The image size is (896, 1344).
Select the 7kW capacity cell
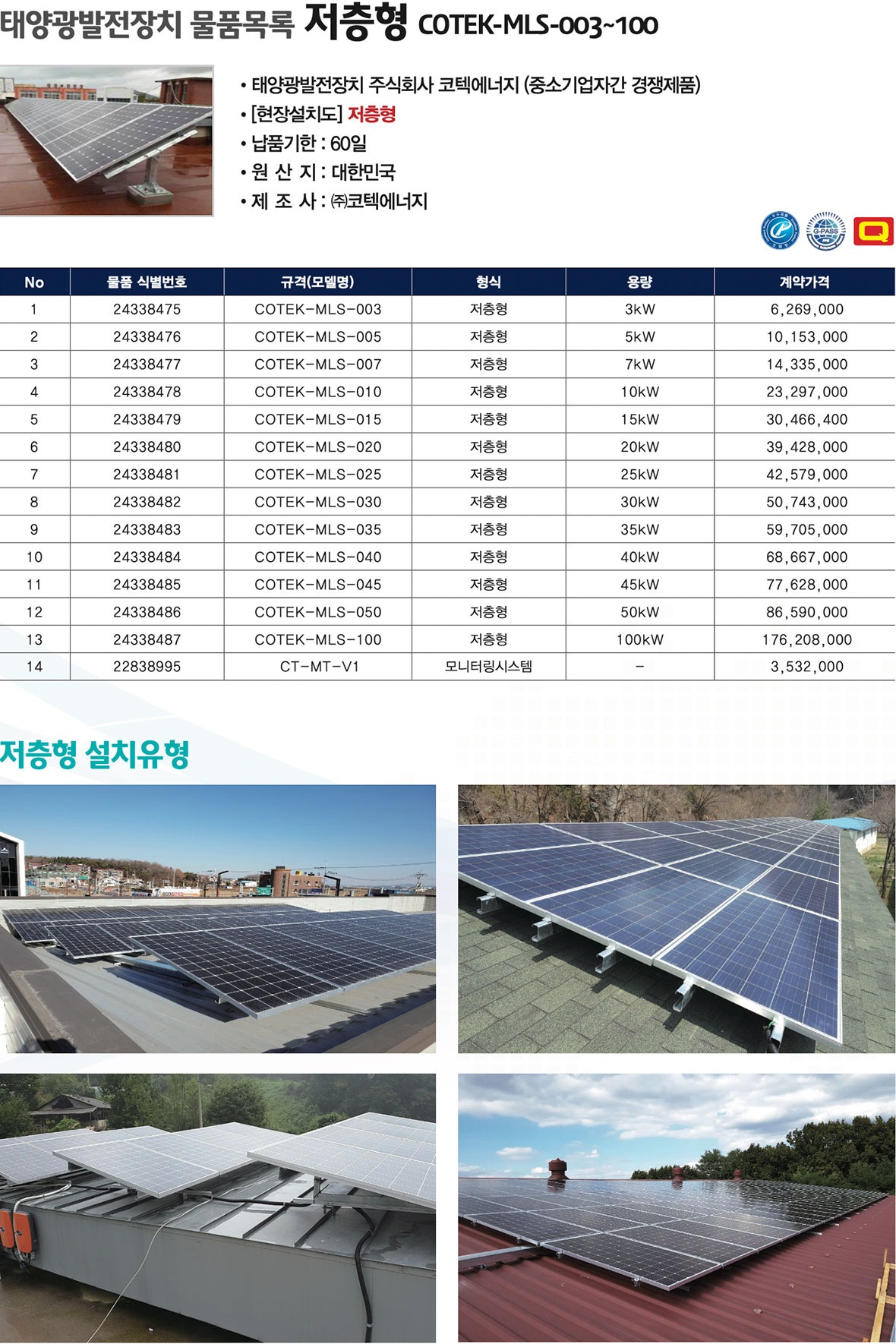tap(640, 364)
